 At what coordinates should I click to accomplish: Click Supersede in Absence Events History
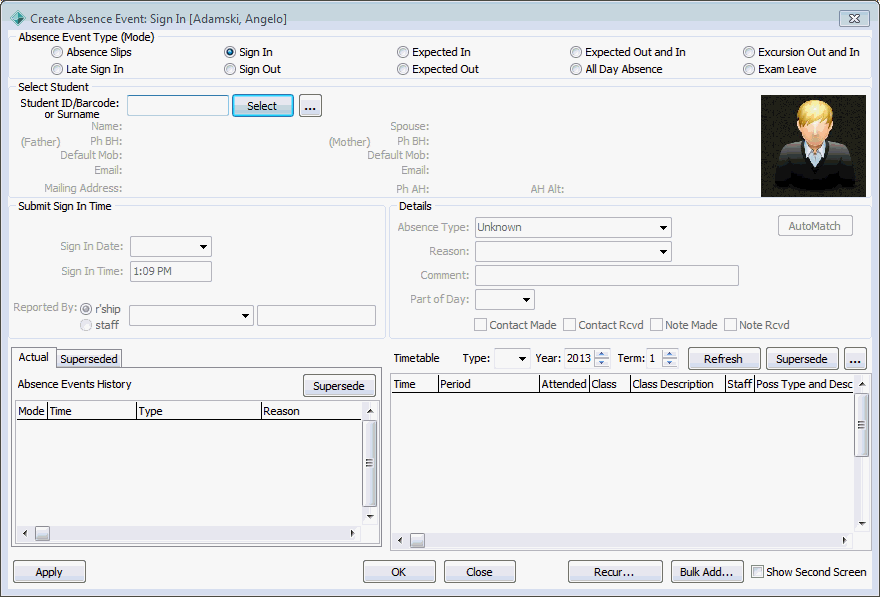pyautogui.click(x=339, y=386)
